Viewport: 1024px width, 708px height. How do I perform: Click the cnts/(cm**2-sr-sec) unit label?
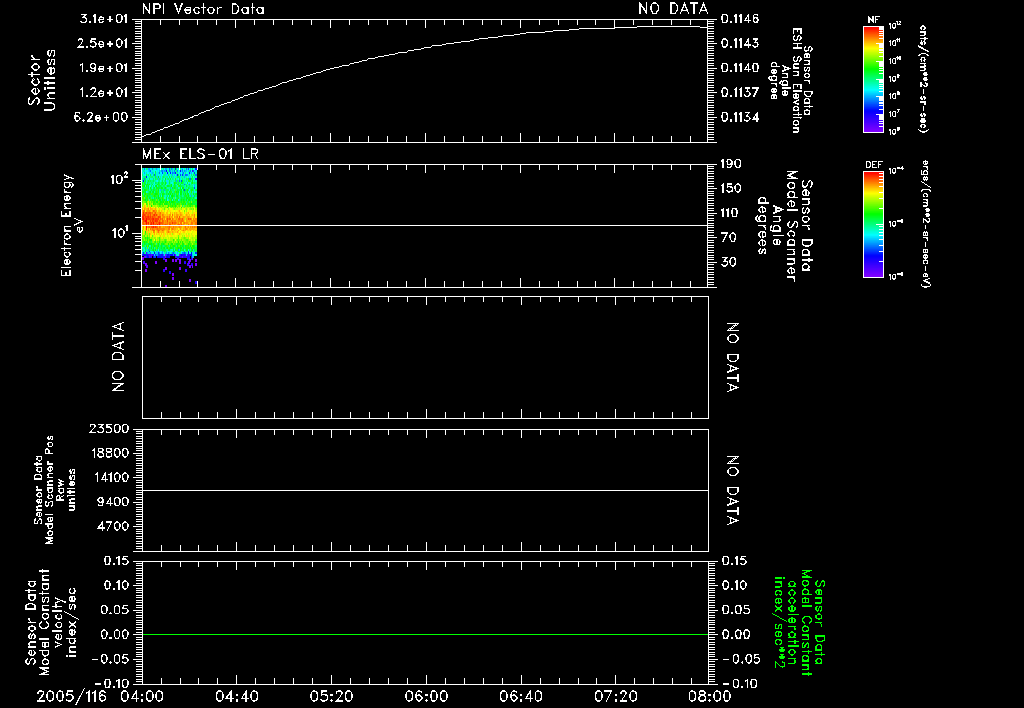point(923,78)
